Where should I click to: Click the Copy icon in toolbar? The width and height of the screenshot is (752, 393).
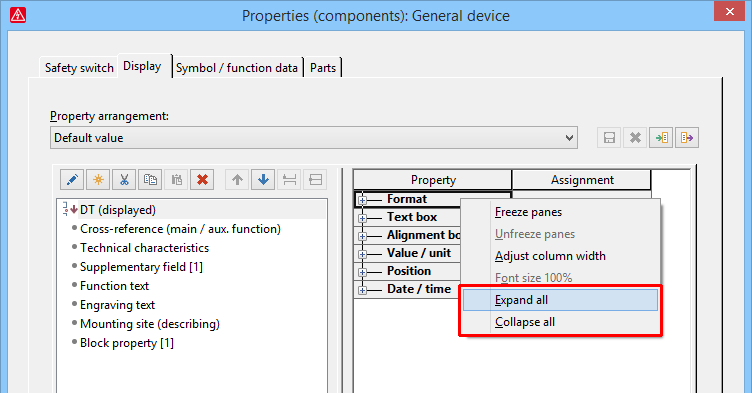(150, 180)
